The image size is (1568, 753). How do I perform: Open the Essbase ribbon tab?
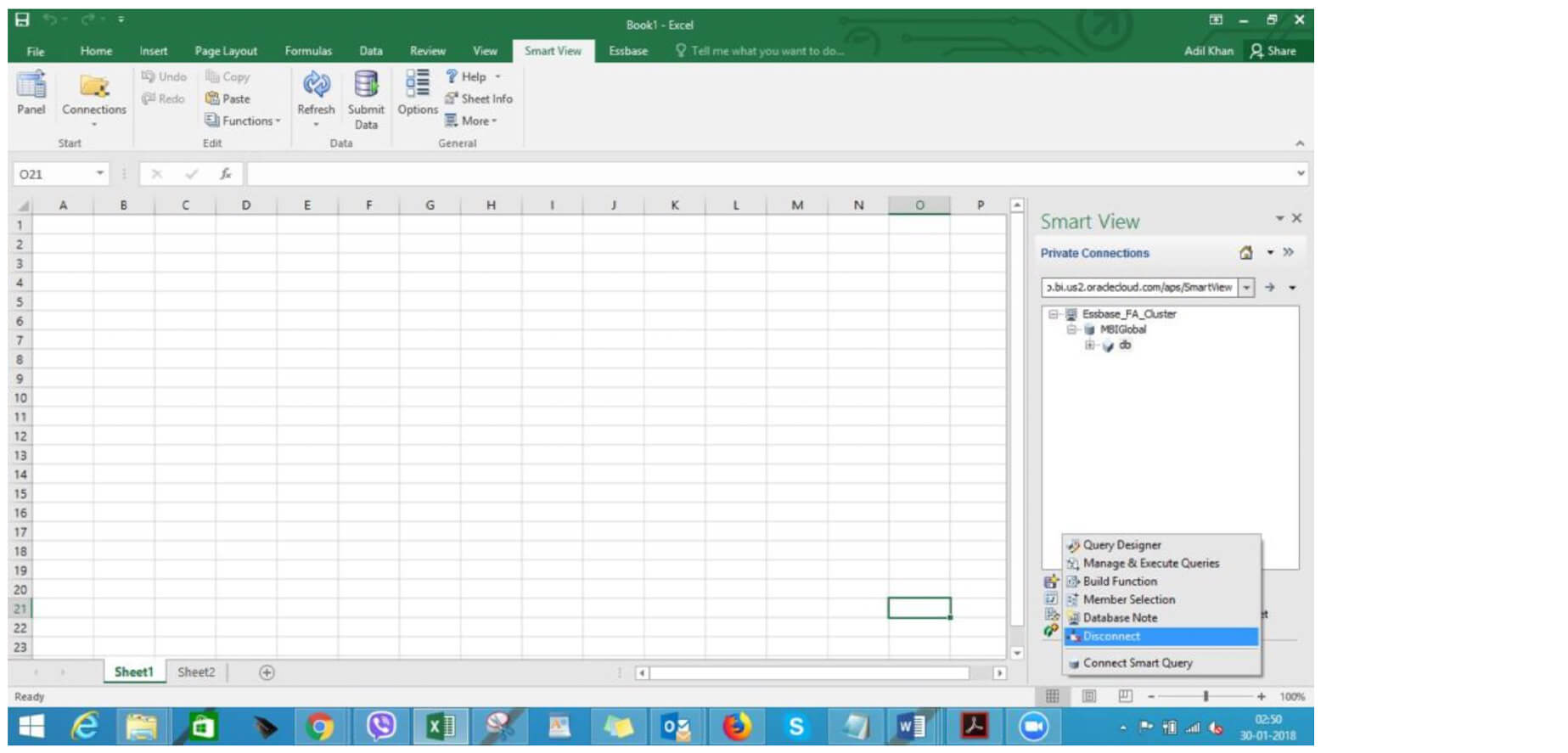coord(628,51)
